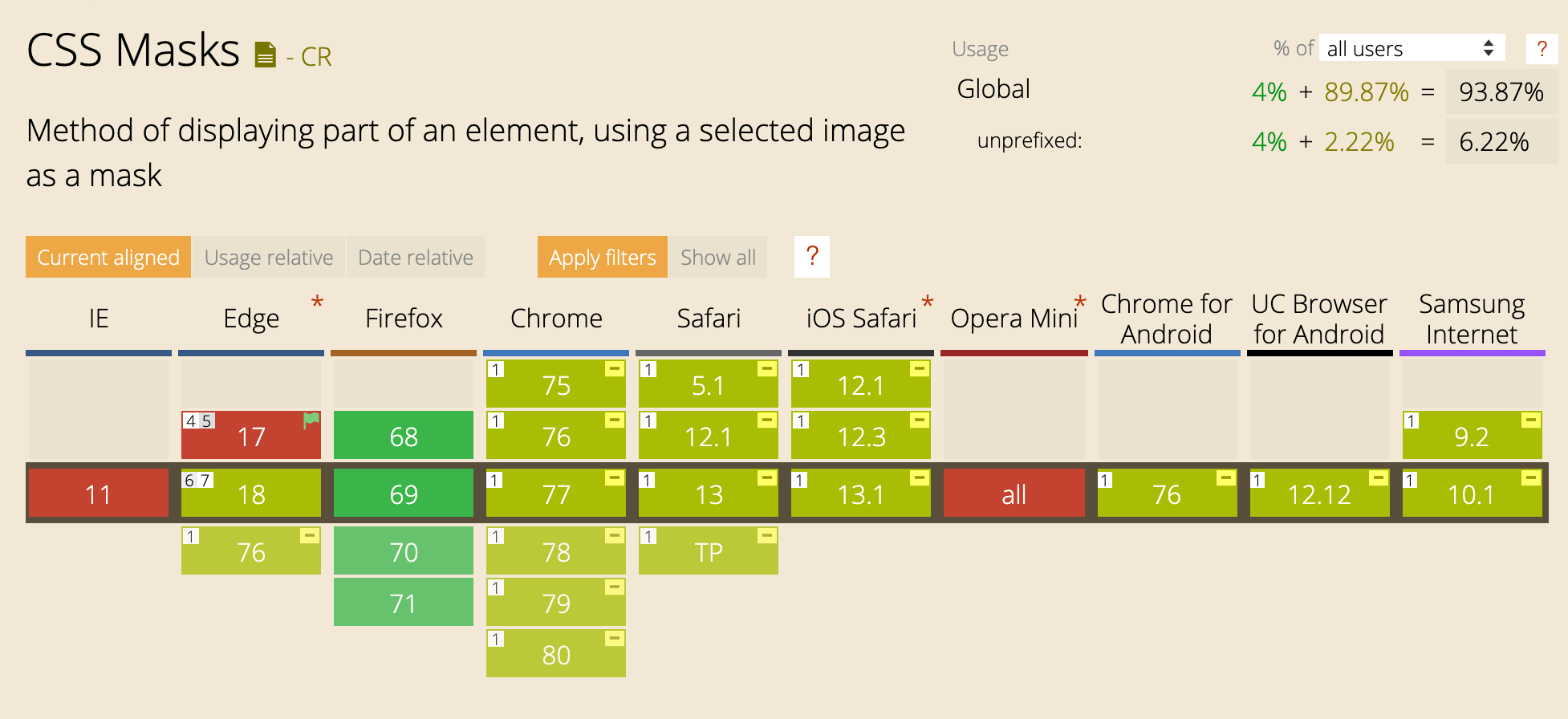Click the yellow prefix badge on Chrome 75

pos(615,369)
